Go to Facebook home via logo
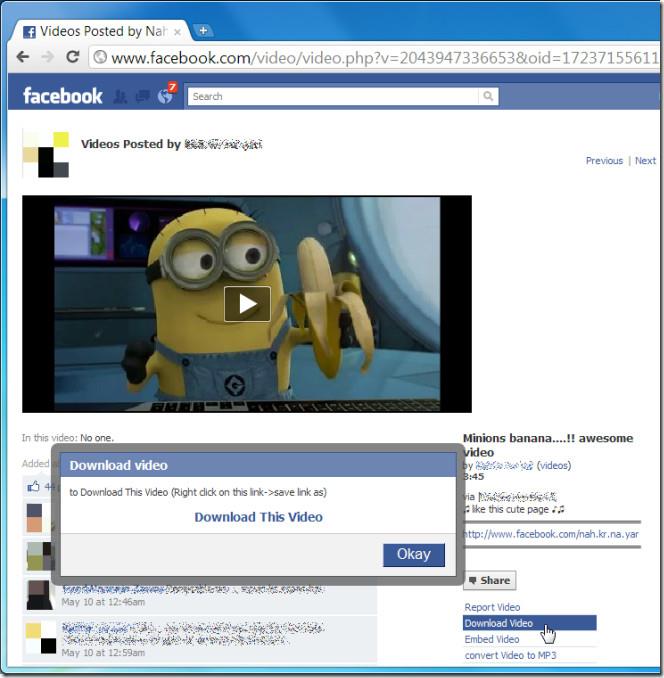Viewport: 664px width, 678px height. pyautogui.click(x=62, y=96)
